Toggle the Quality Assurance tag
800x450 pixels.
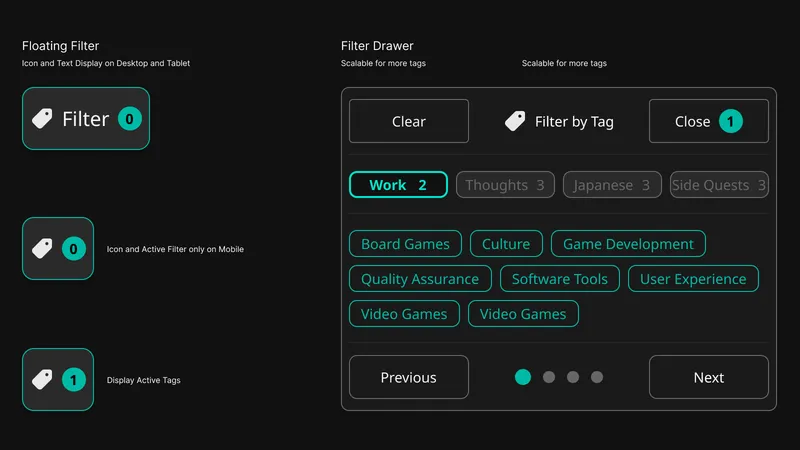[420, 279]
